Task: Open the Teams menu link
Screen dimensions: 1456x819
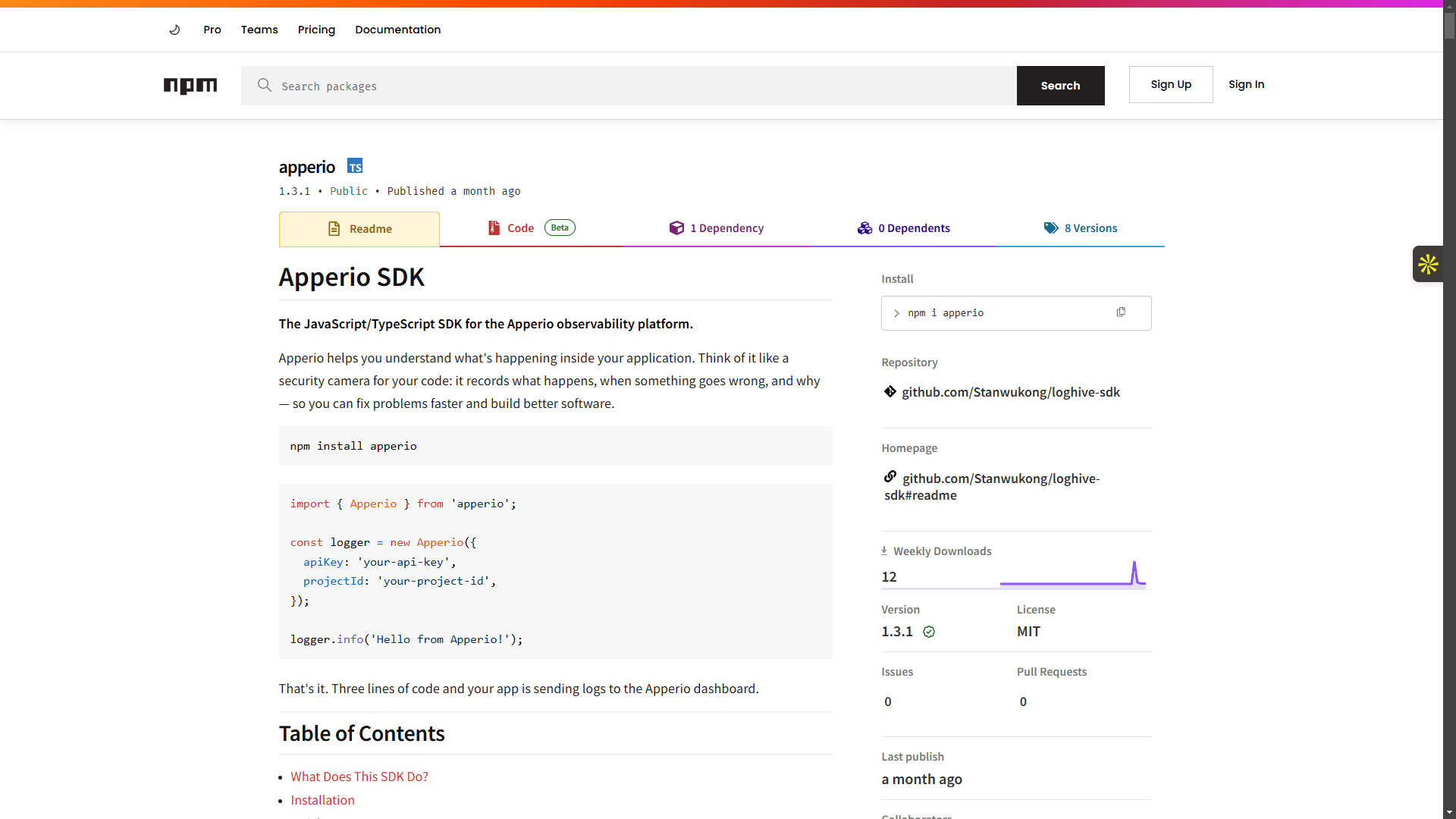Action: click(x=259, y=30)
